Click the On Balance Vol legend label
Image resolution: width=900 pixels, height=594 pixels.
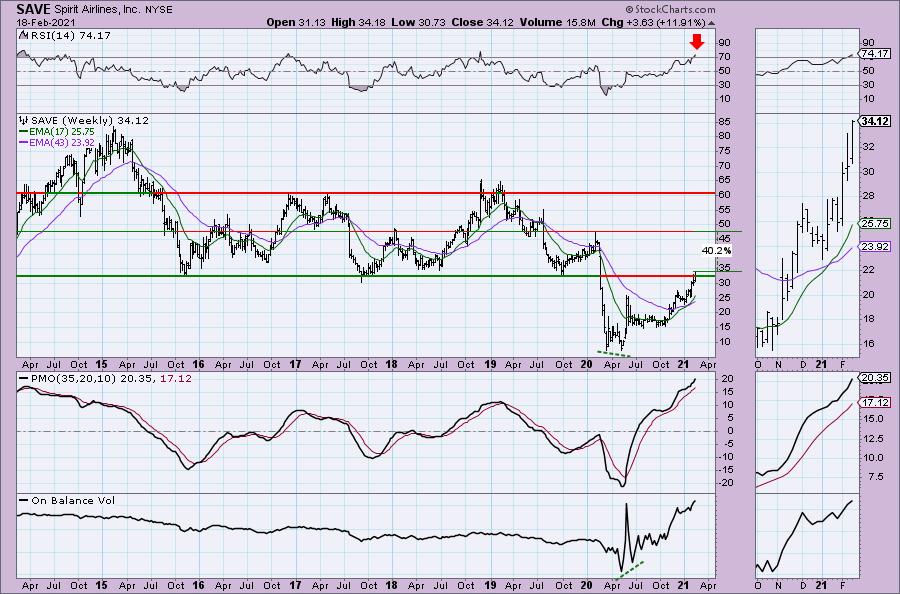(x=73, y=500)
